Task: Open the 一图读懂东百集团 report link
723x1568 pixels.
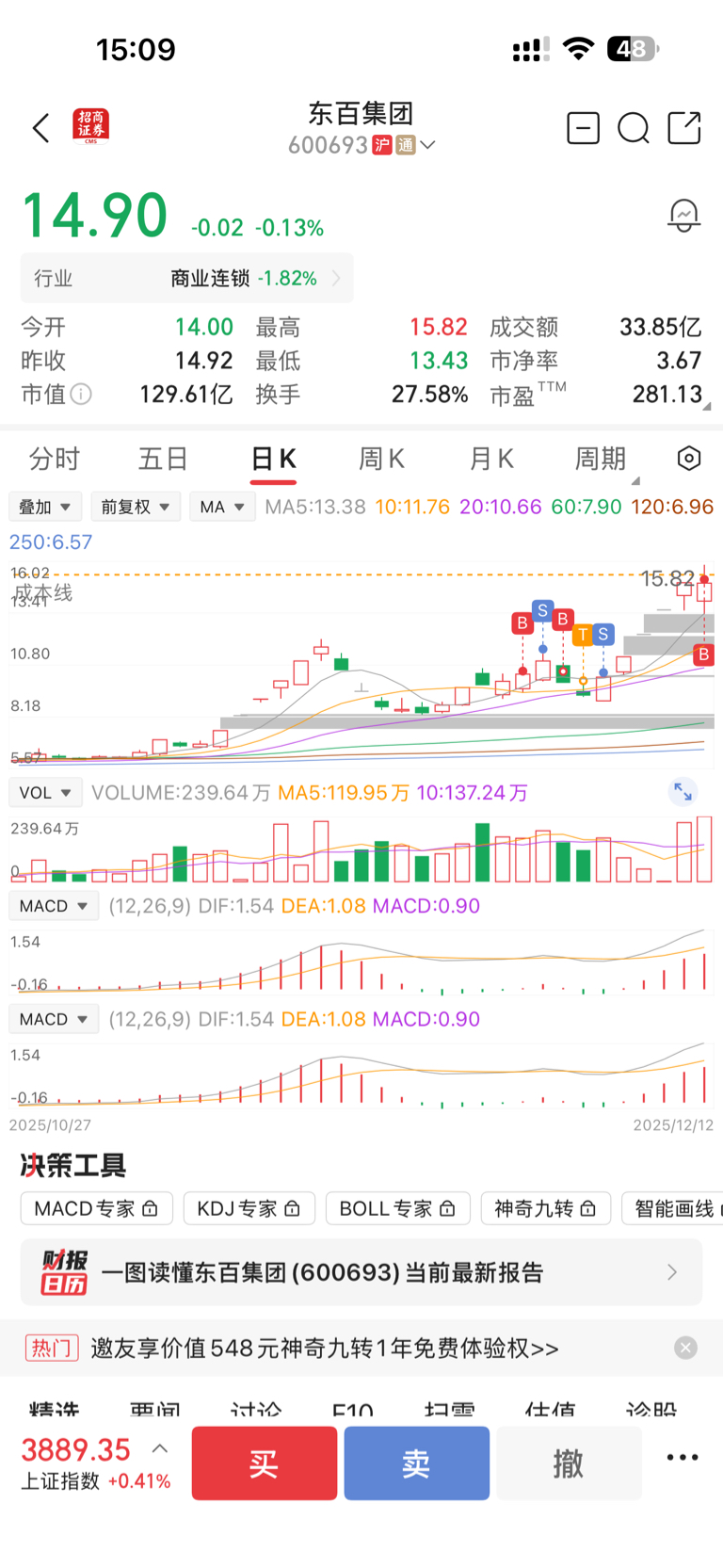Action: 361,1272
